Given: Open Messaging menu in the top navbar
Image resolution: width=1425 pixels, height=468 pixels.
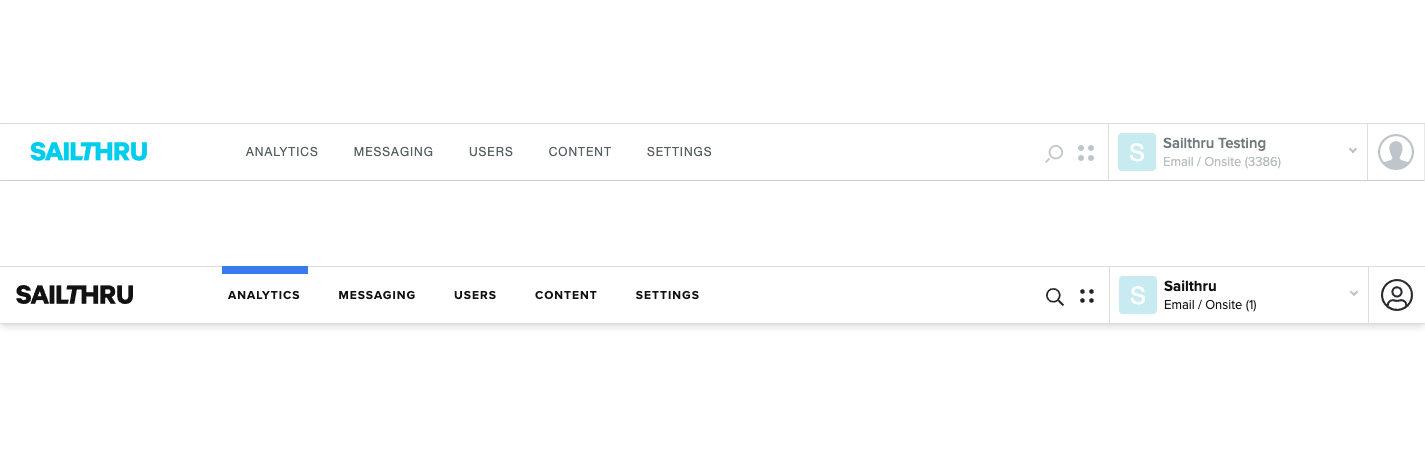Looking at the screenshot, I should 393,152.
